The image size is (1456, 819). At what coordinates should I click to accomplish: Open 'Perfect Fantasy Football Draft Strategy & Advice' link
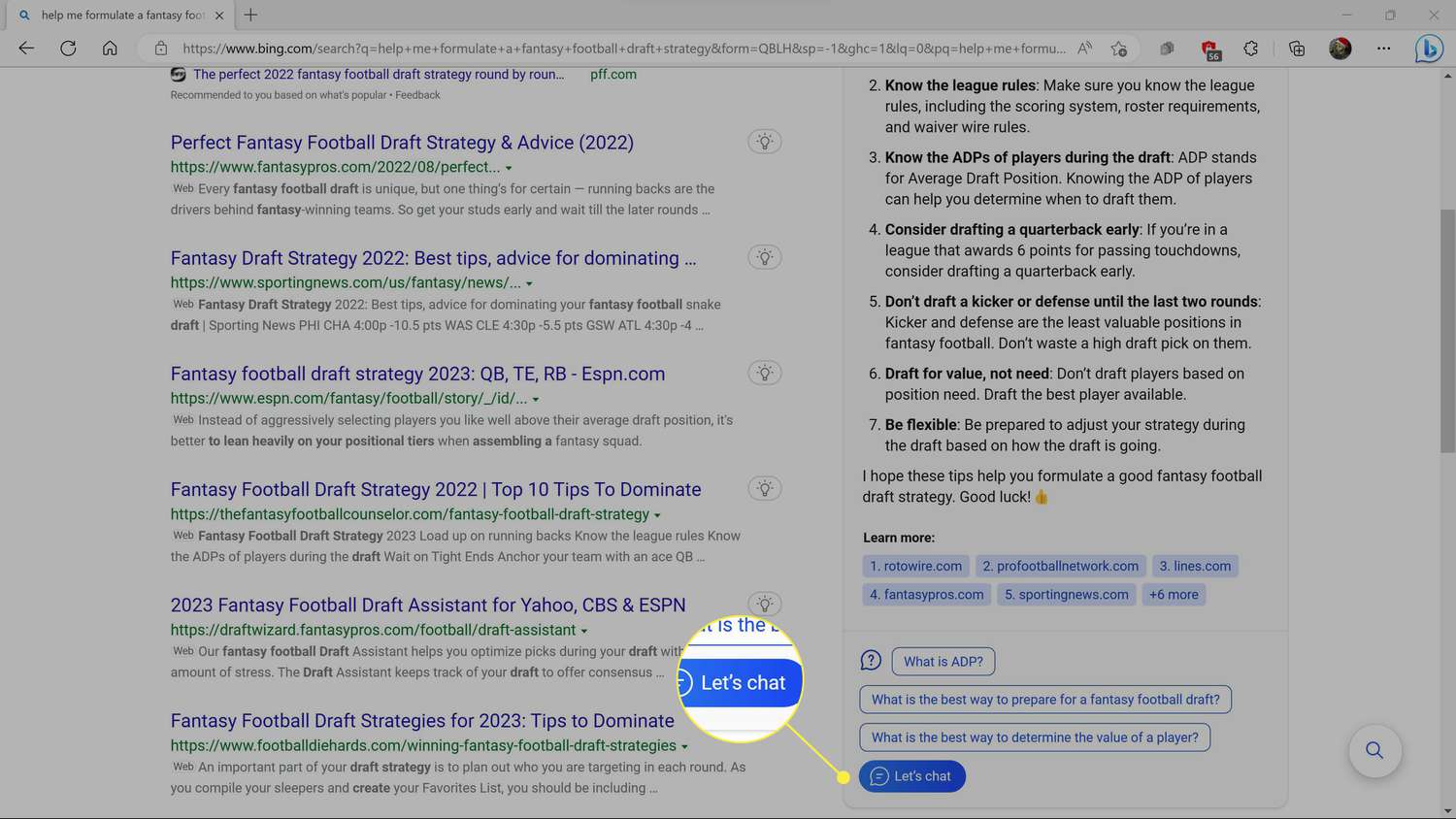click(x=402, y=143)
